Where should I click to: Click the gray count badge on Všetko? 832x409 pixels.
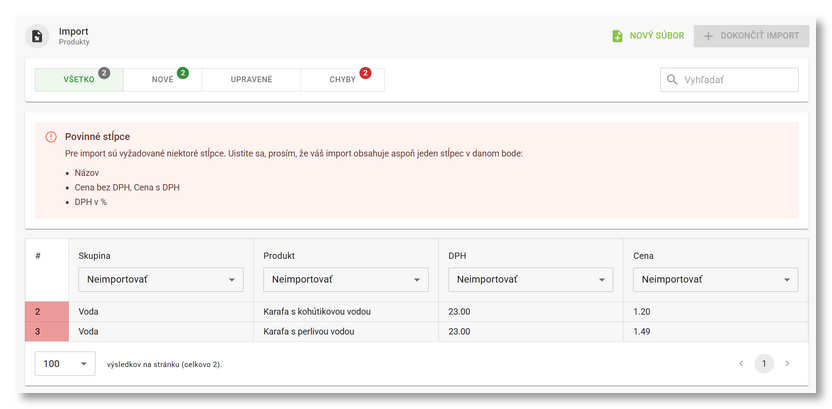[104, 73]
